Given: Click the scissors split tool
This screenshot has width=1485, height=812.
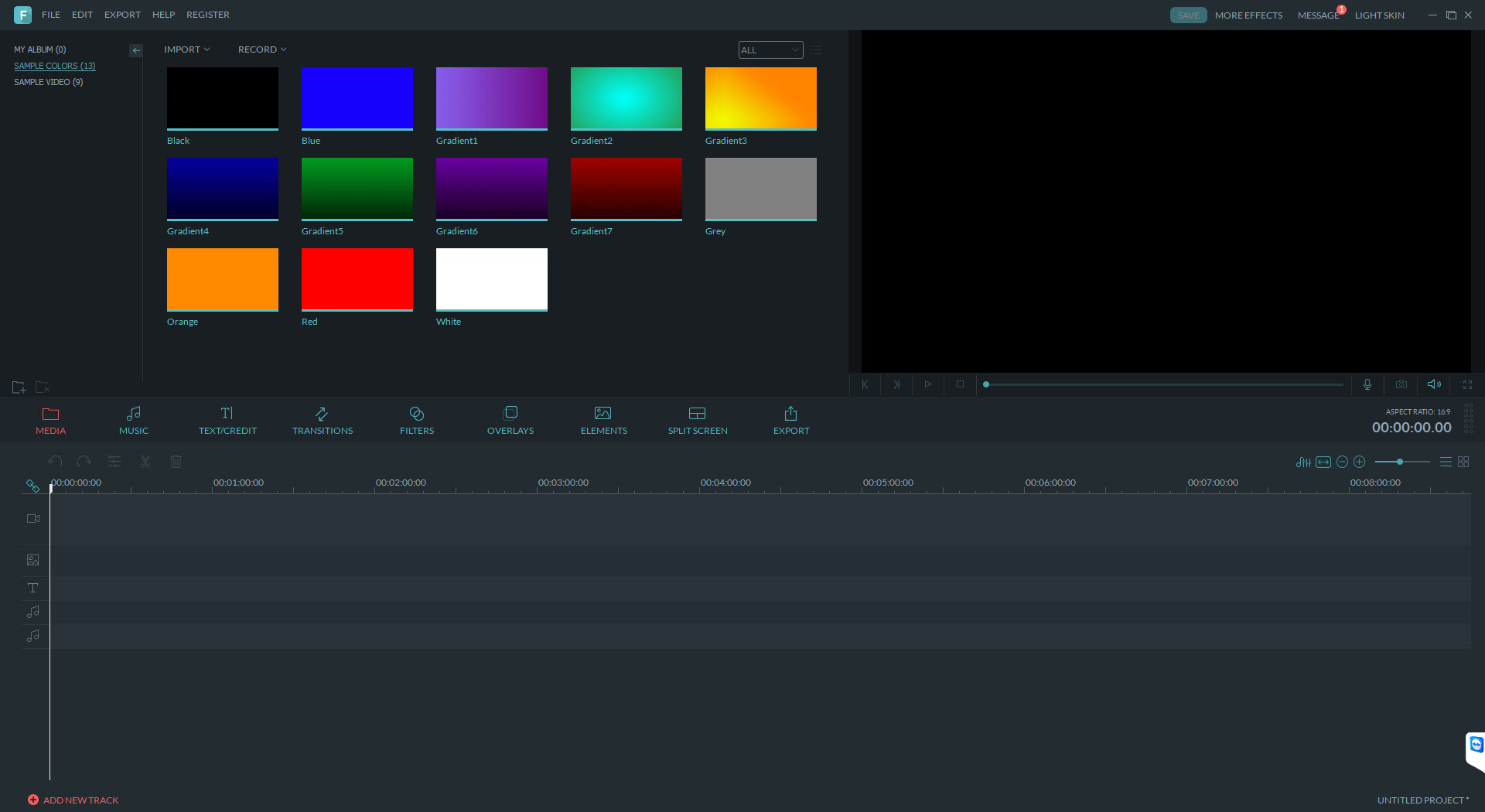Looking at the screenshot, I should 145,462.
